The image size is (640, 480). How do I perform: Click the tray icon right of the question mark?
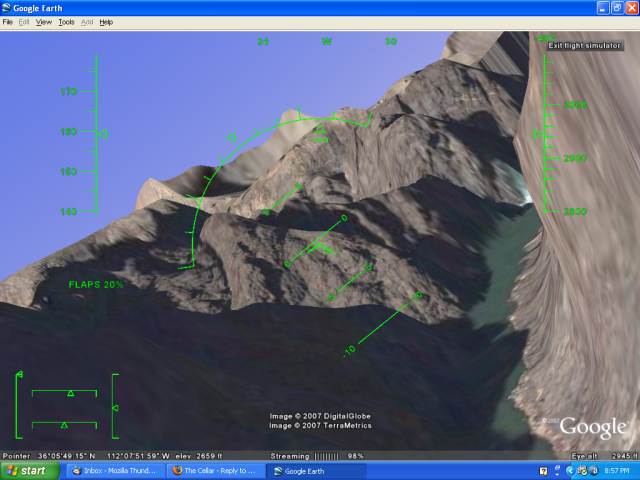557,471
